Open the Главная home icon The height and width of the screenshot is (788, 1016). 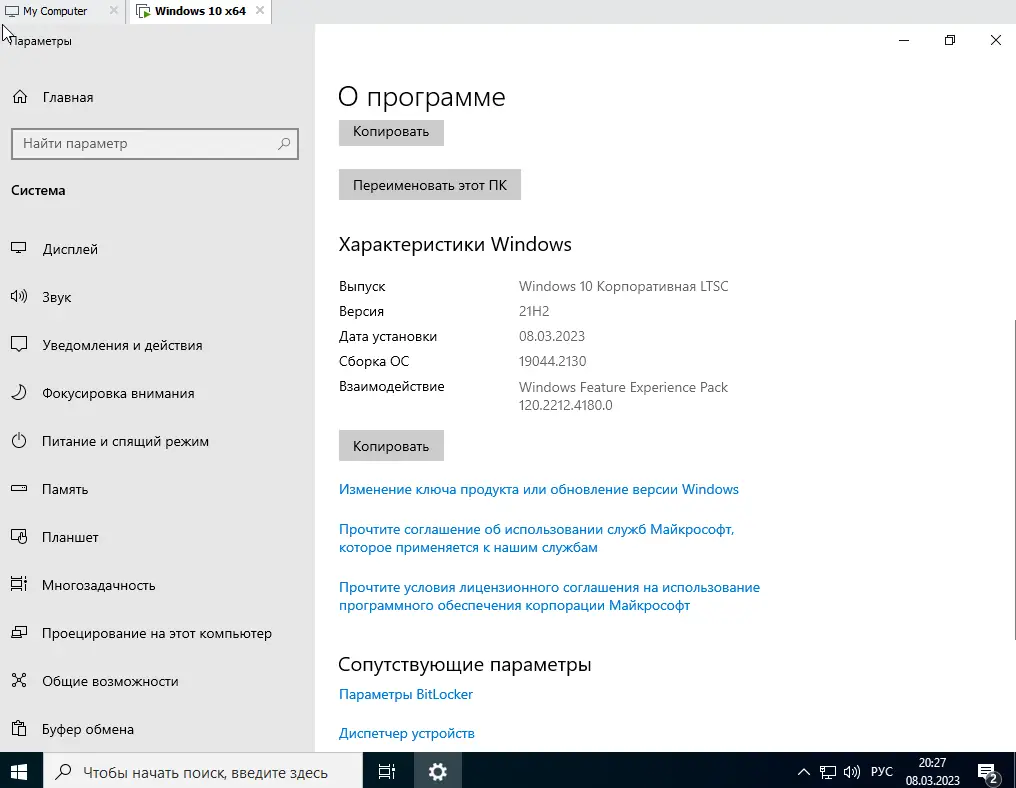[20, 97]
